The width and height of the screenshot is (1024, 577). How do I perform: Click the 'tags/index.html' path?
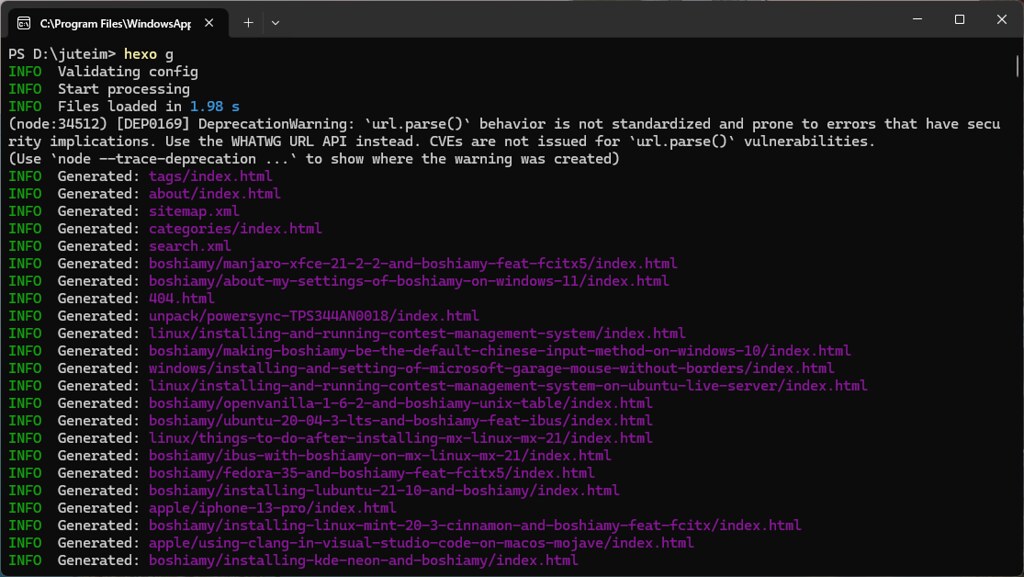(x=210, y=176)
